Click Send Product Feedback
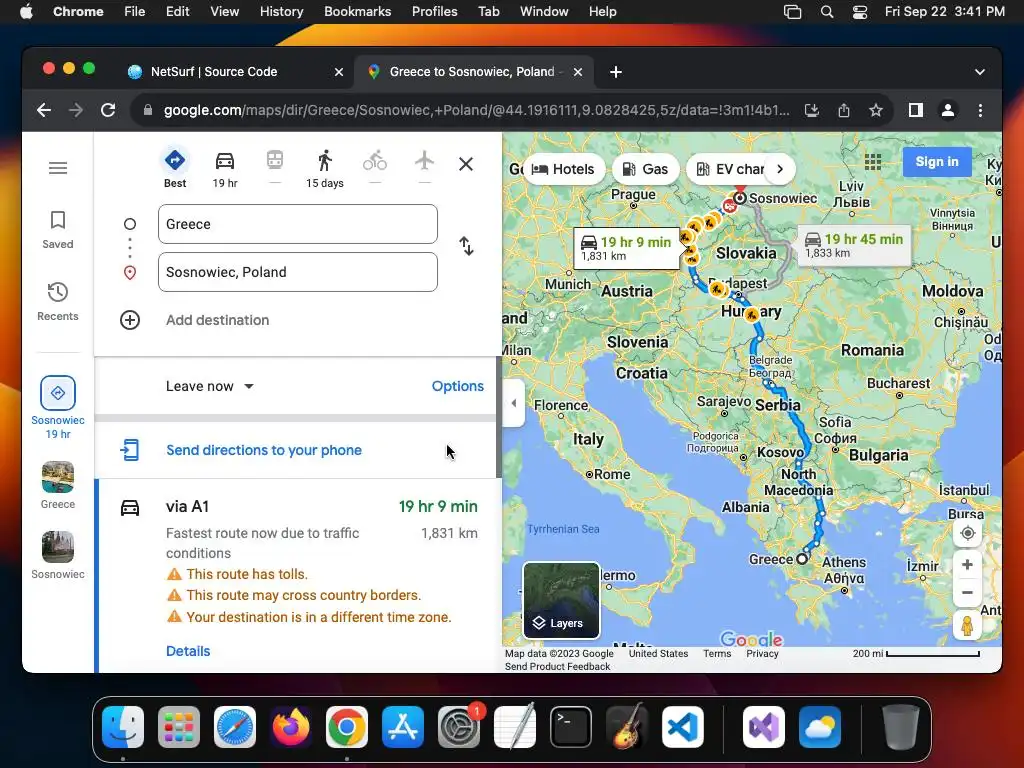This screenshot has width=1024, height=768. point(557,666)
